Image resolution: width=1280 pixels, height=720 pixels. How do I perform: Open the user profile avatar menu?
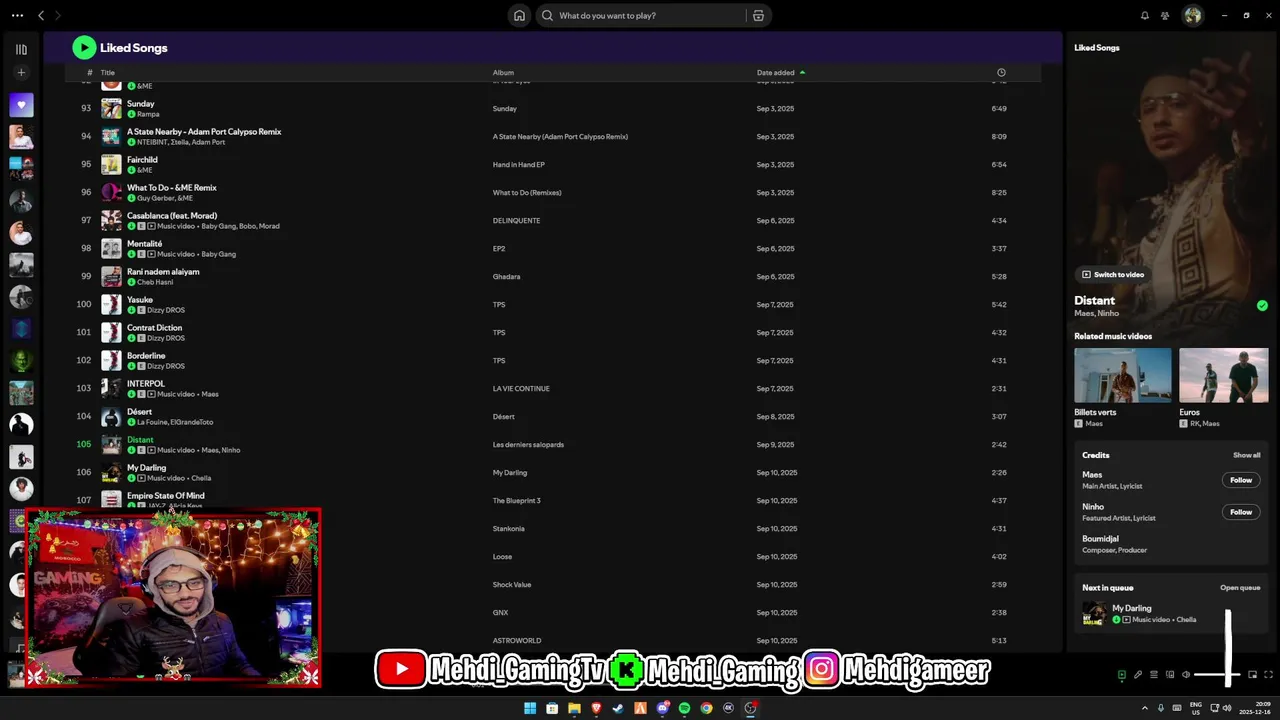click(x=1192, y=16)
